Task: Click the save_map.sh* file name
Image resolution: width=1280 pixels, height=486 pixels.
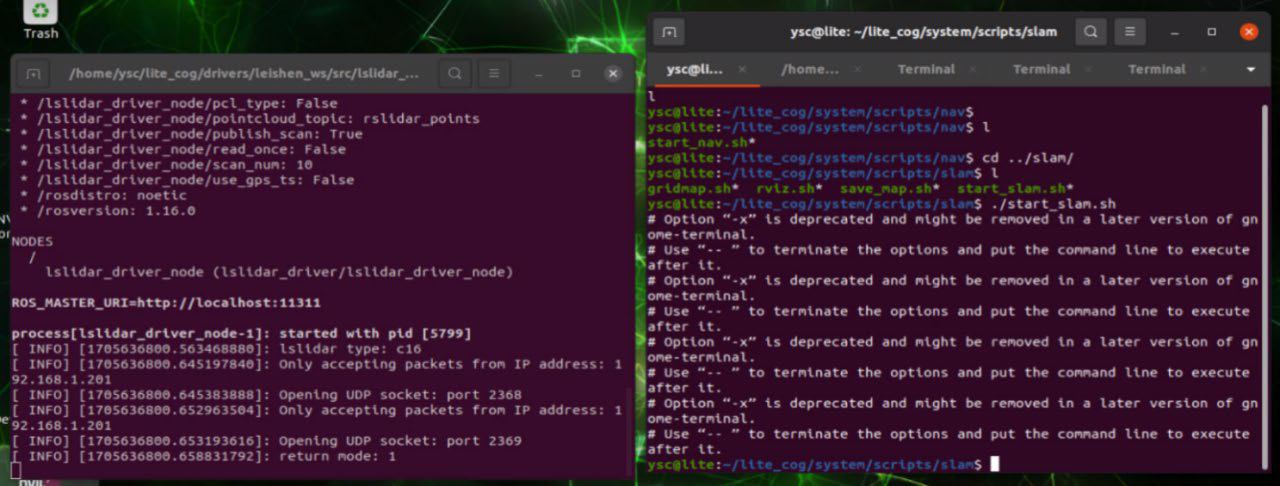Action: click(x=891, y=189)
